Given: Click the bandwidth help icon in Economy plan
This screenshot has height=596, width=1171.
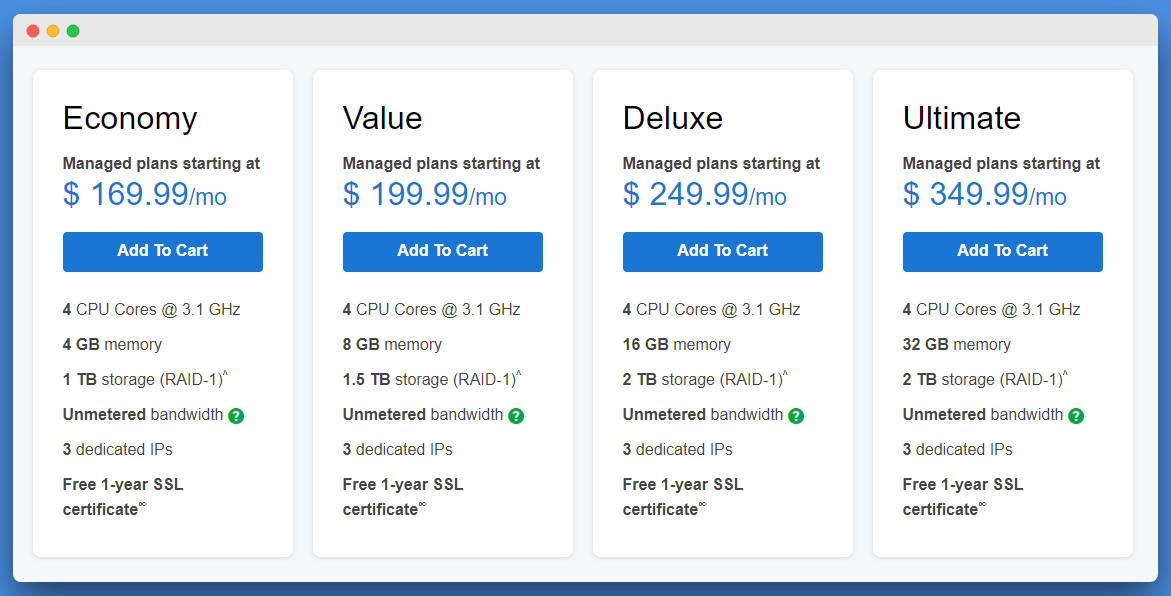Looking at the screenshot, I should pyautogui.click(x=237, y=415).
